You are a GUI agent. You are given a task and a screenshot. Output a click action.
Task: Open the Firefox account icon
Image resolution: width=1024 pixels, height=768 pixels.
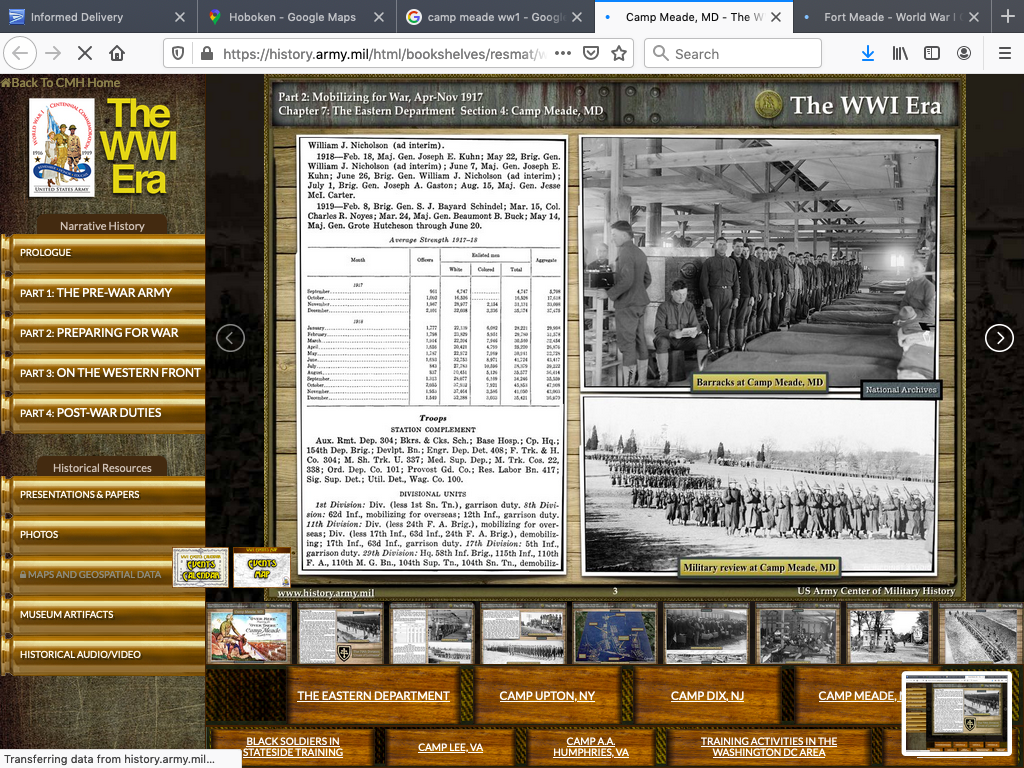[x=964, y=53]
